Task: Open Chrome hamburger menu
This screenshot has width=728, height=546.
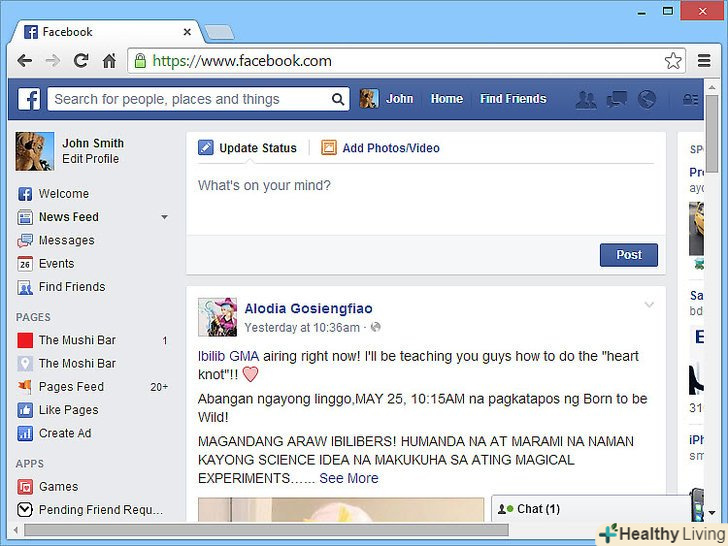Action: click(x=704, y=61)
